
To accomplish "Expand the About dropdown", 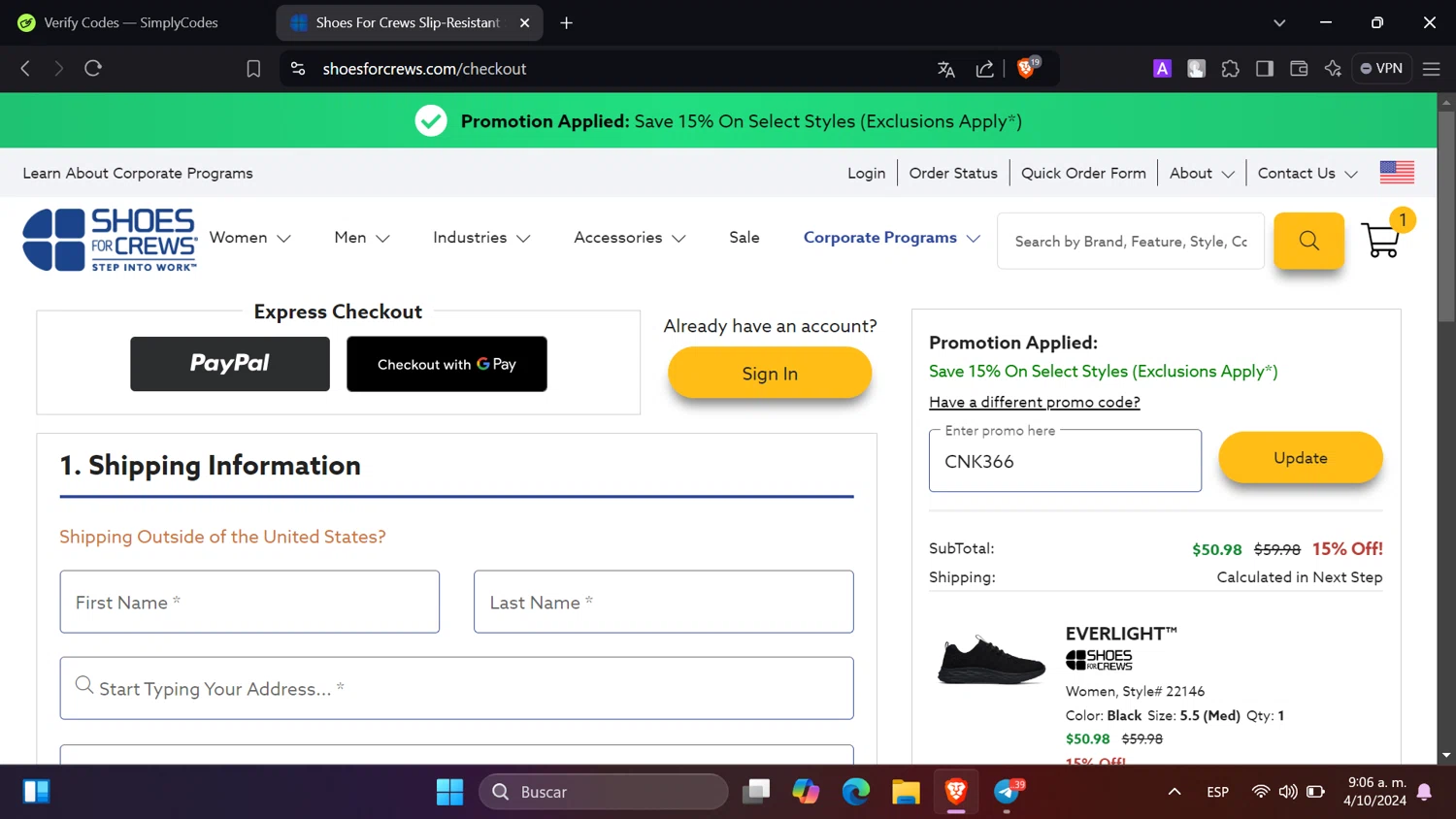I will tap(1202, 173).
